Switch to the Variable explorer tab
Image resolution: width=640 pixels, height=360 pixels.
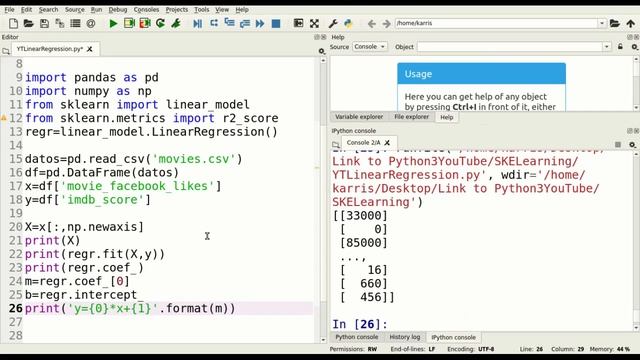[359, 117]
